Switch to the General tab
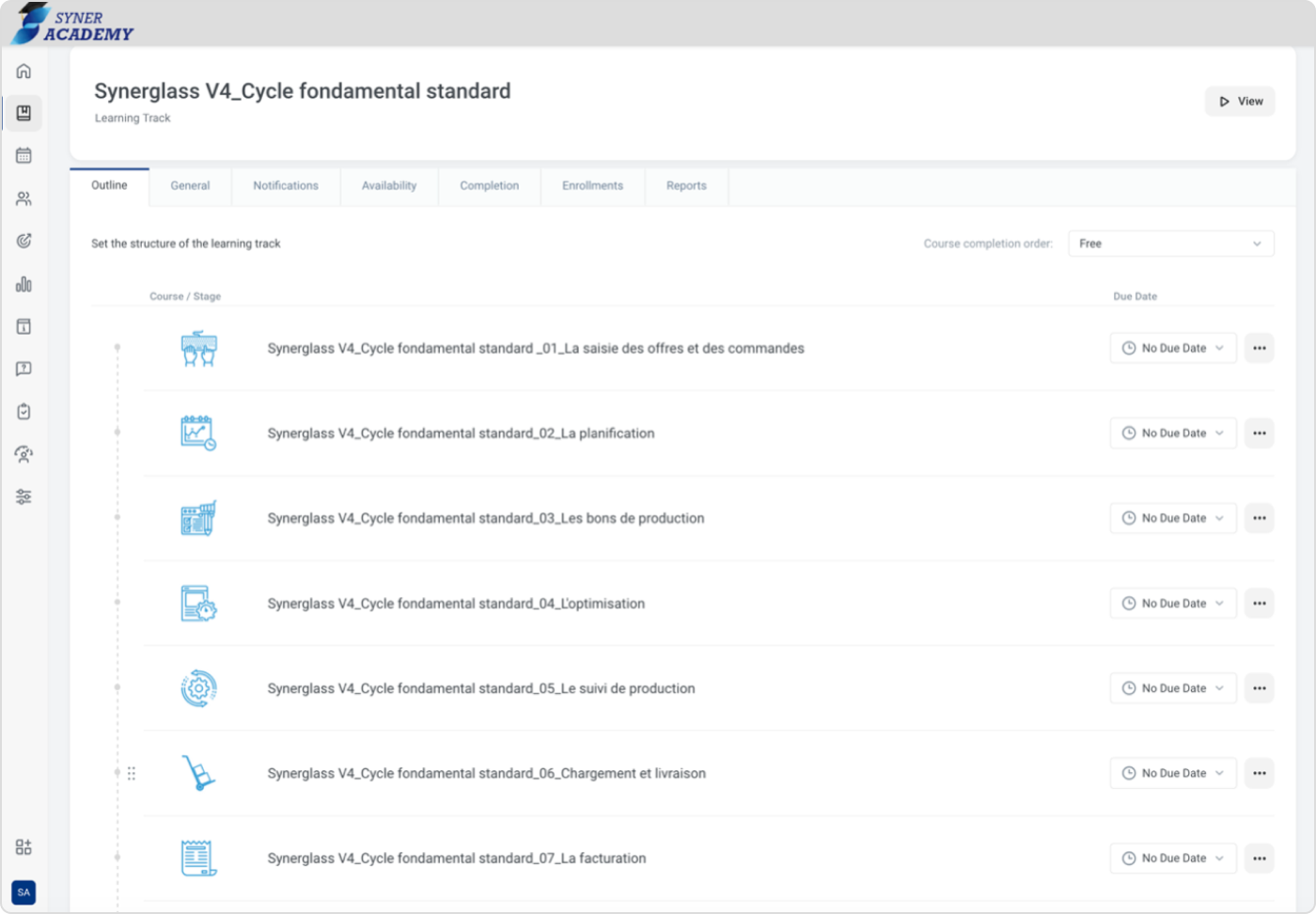Image resolution: width=1316 pixels, height=914 pixels. click(x=190, y=186)
